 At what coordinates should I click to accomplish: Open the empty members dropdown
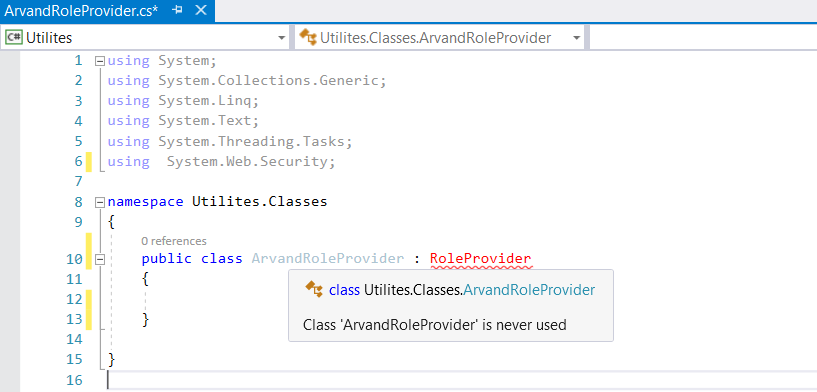703,38
